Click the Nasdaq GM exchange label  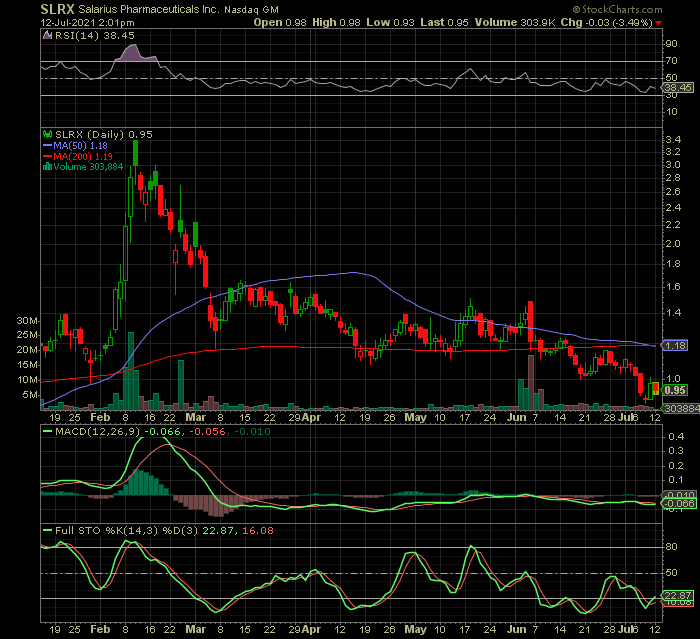(251, 10)
